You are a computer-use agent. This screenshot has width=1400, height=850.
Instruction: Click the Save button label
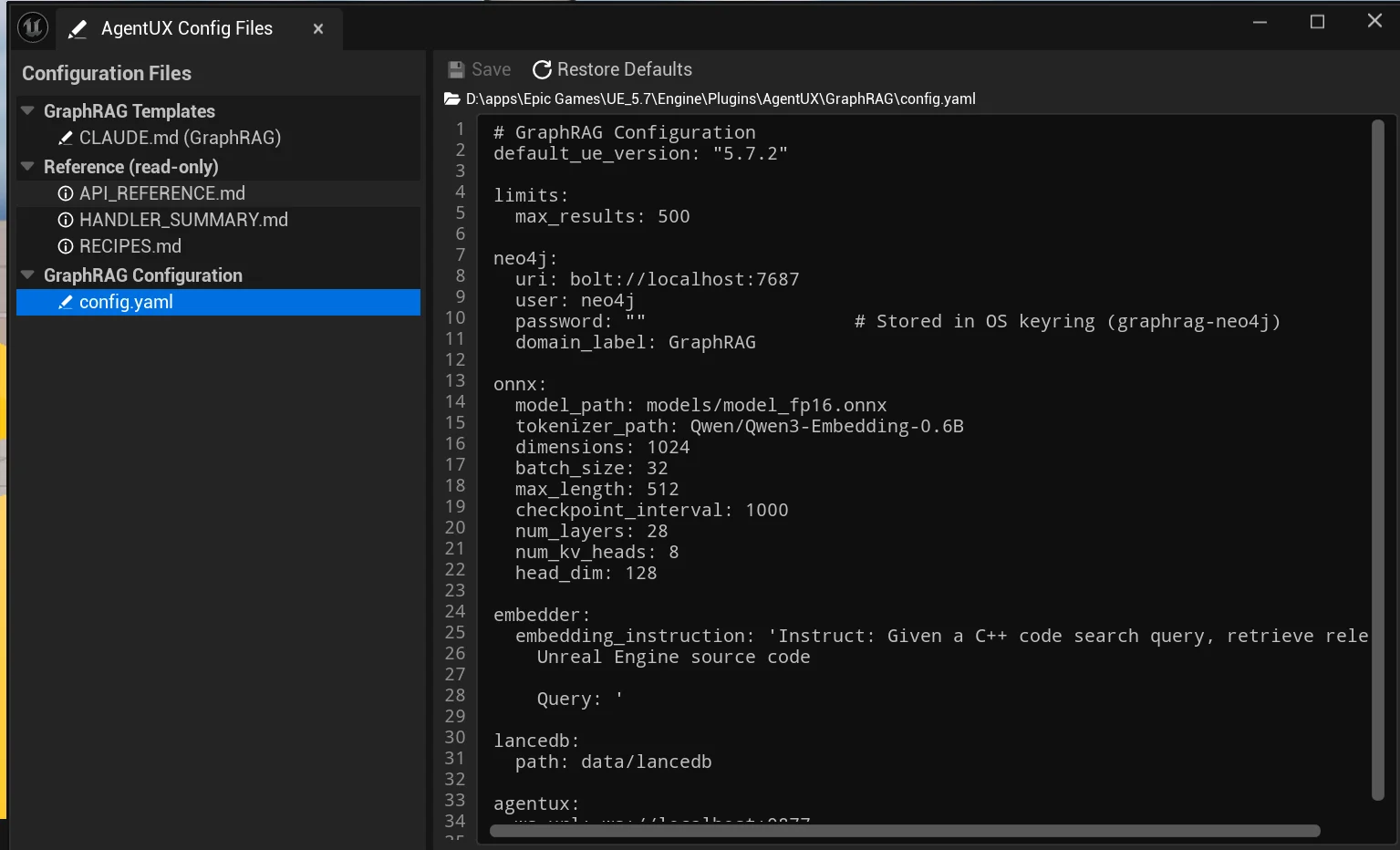tap(491, 69)
